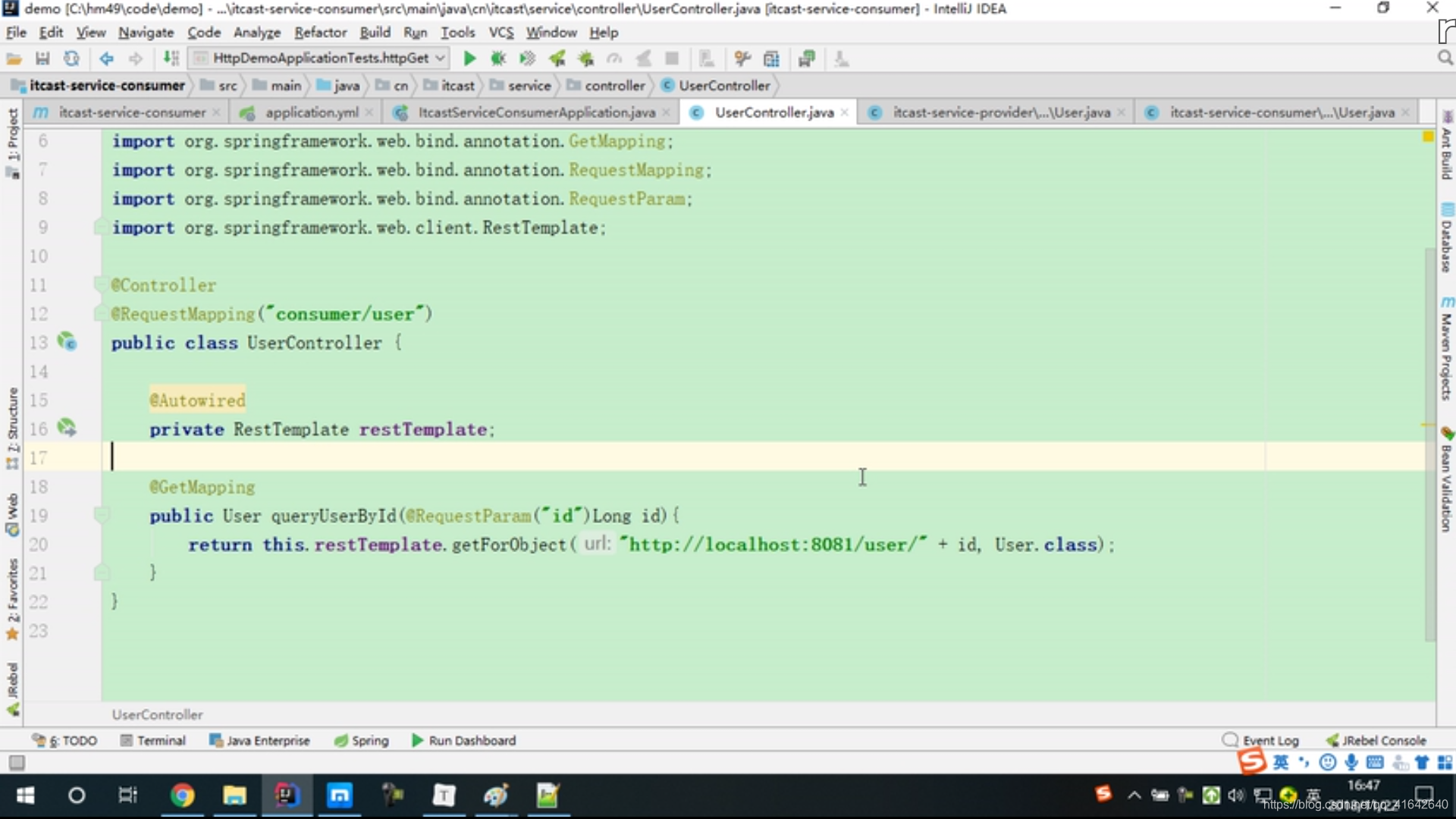Click the Search Everywhere magnifier
The image size is (1456, 819).
click(1445, 58)
